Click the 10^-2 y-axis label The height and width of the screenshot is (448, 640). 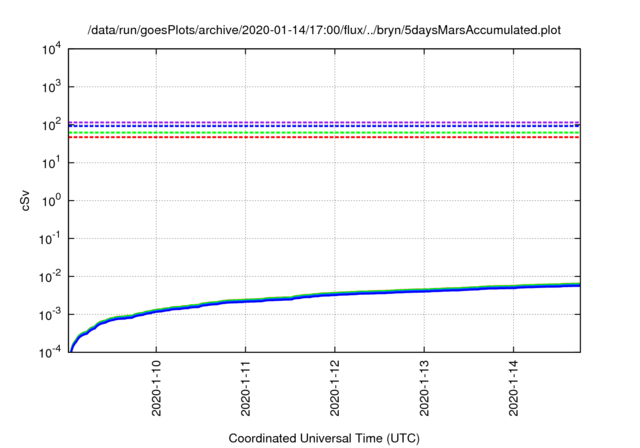click(x=49, y=277)
